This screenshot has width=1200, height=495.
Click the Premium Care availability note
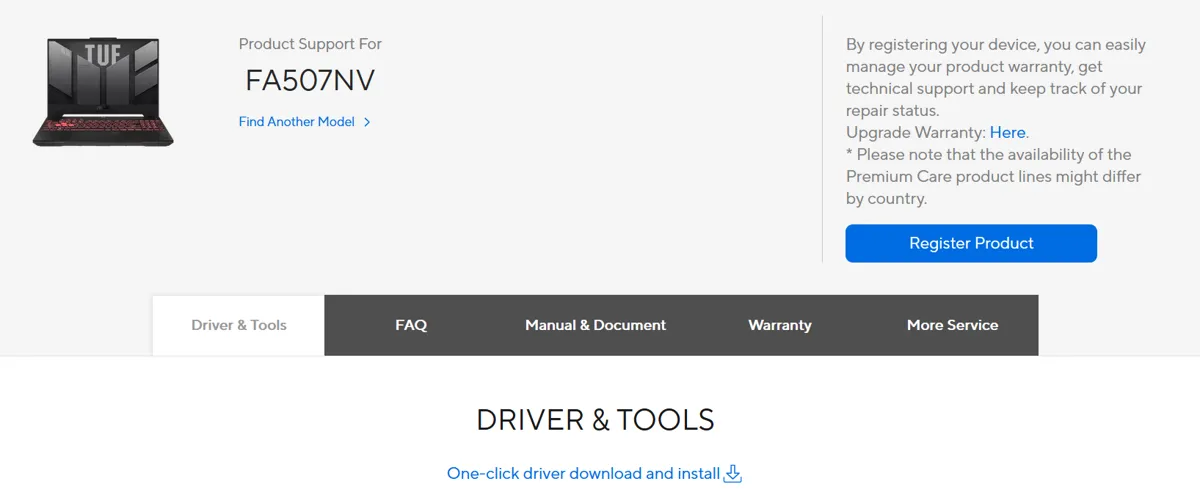pyautogui.click(x=993, y=177)
